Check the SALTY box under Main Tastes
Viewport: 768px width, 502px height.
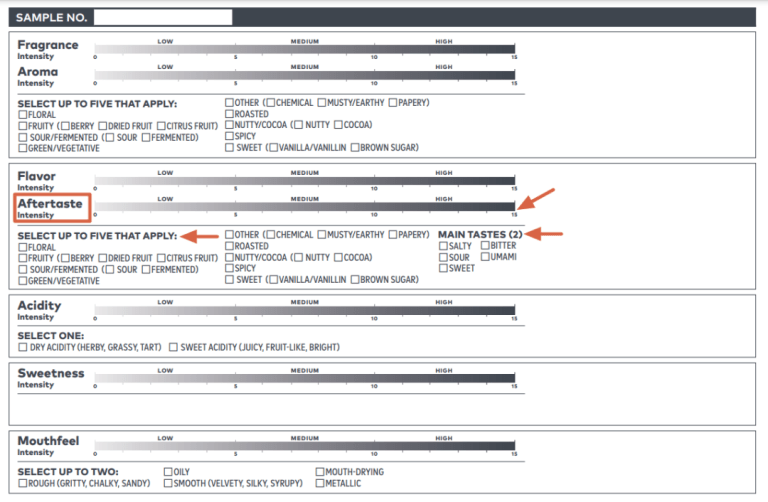point(443,246)
